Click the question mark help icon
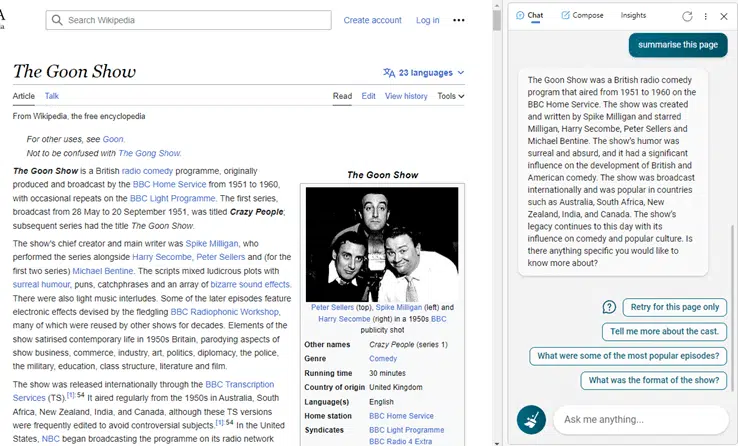 pyautogui.click(x=609, y=307)
